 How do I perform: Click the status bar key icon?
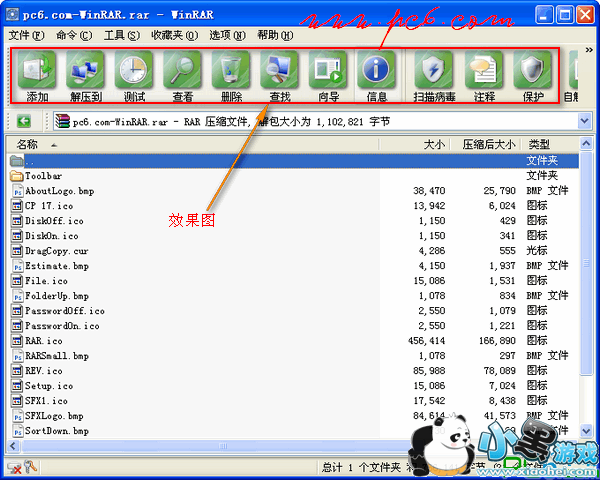click(30, 467)
